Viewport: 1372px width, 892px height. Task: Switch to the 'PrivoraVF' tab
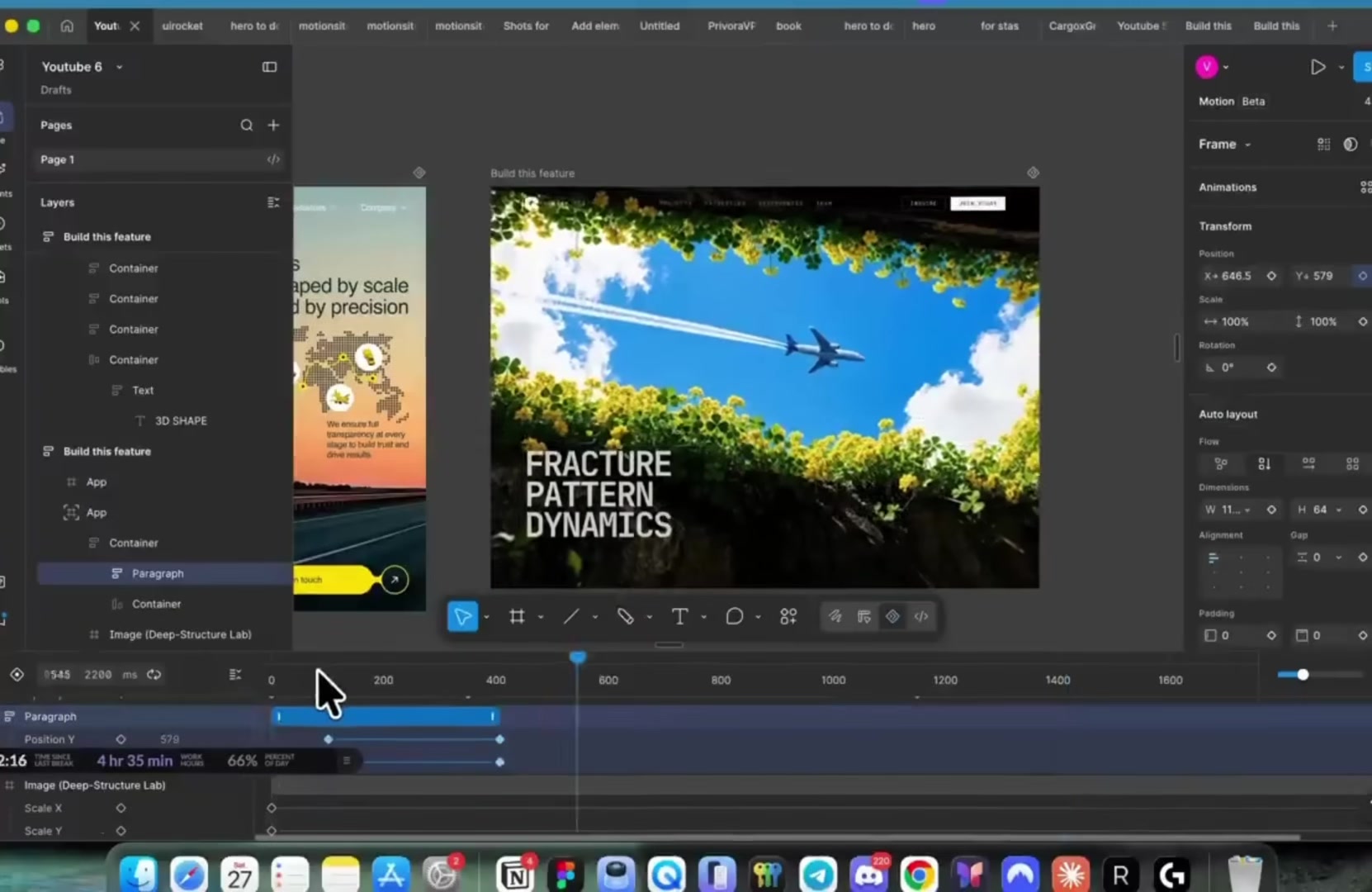pyautogui.click(x=731, y=26)
